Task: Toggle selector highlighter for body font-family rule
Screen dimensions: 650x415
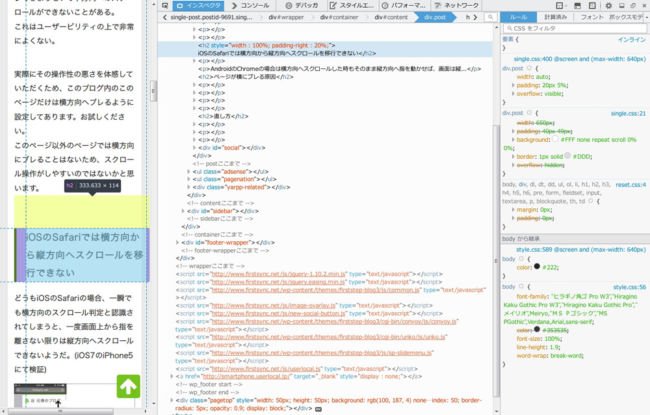Action: 521,286
